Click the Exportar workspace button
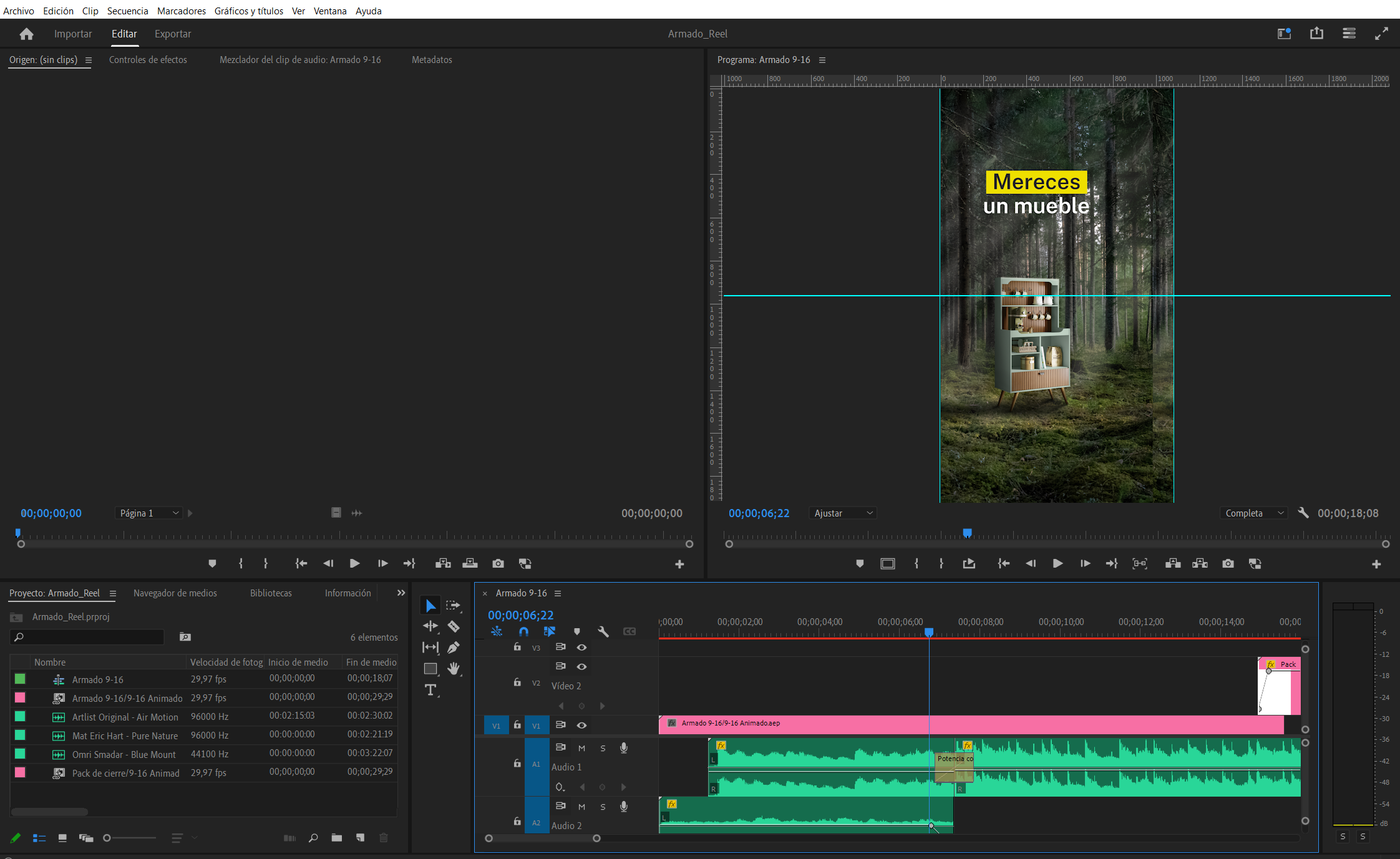The height and width of the screenshot is (859, 1400). 172,34
